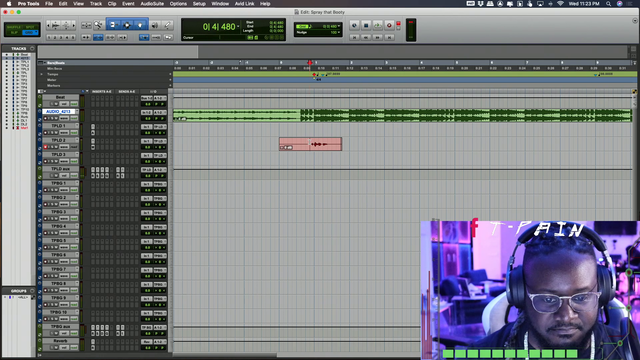Open the AudioSuite menu
Viewport: 640px width, 360px height.
click(152, 4)
